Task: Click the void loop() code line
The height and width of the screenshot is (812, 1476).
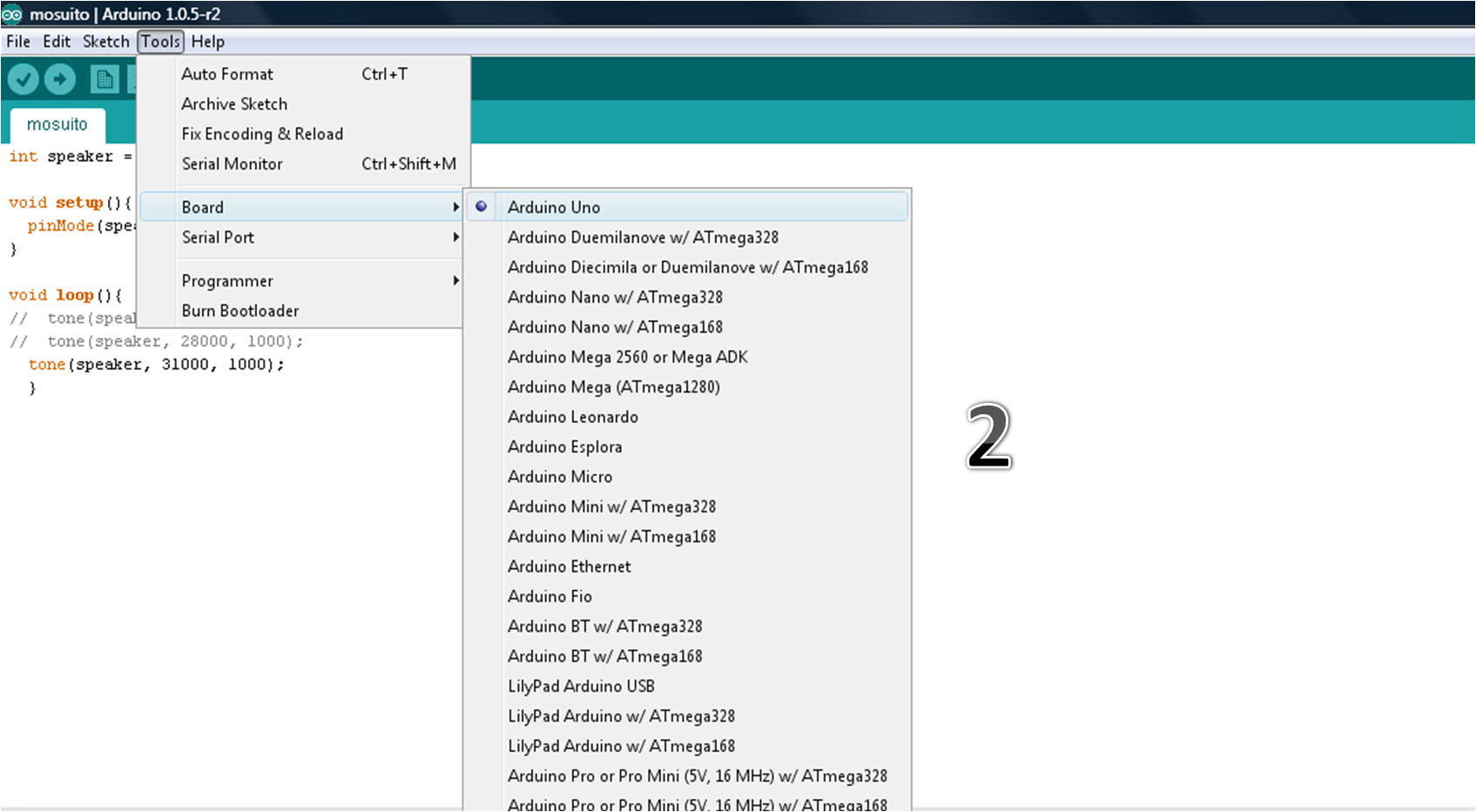Action: tap(65, 295)
